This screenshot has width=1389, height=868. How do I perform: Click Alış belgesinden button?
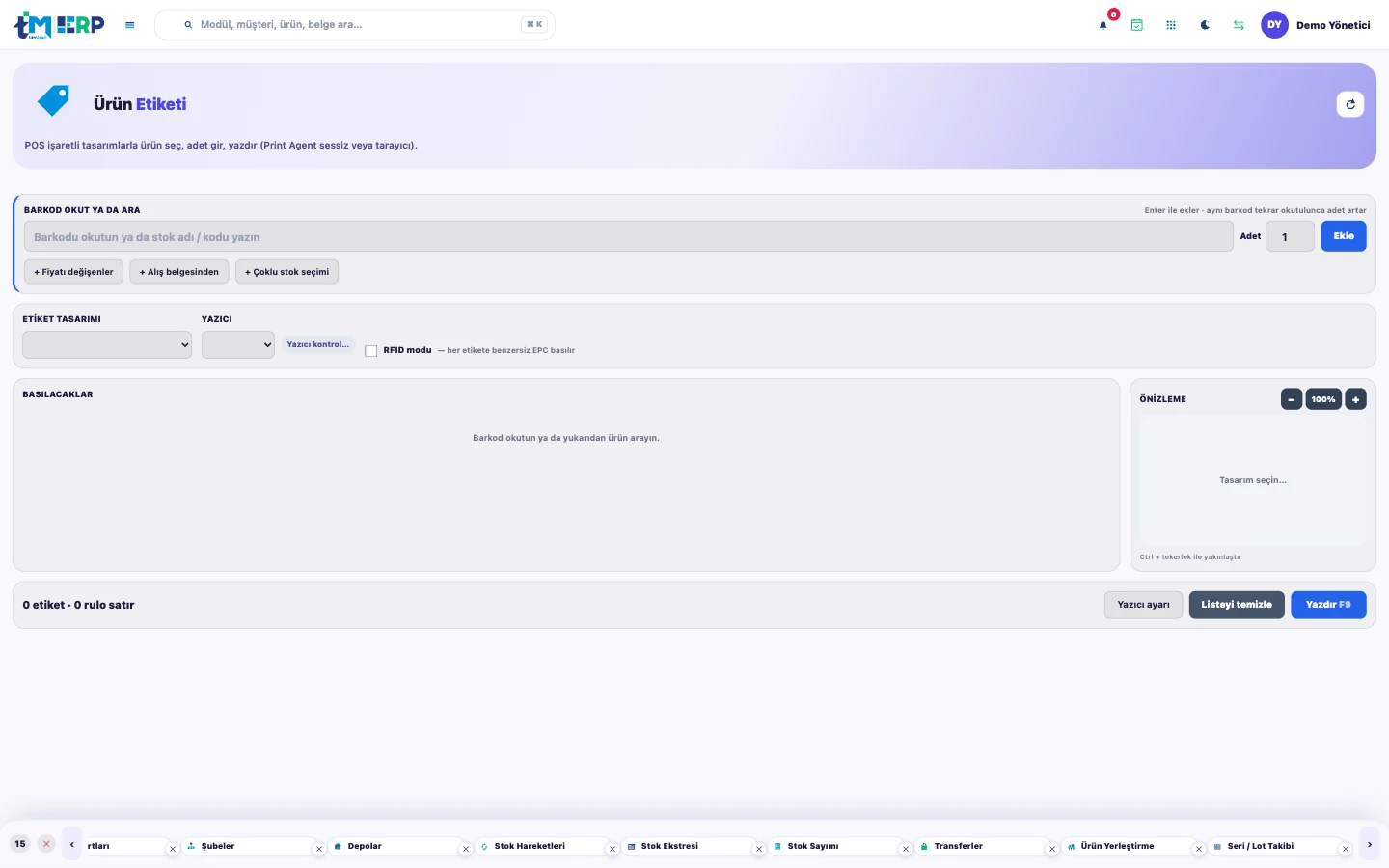point(179,272)
